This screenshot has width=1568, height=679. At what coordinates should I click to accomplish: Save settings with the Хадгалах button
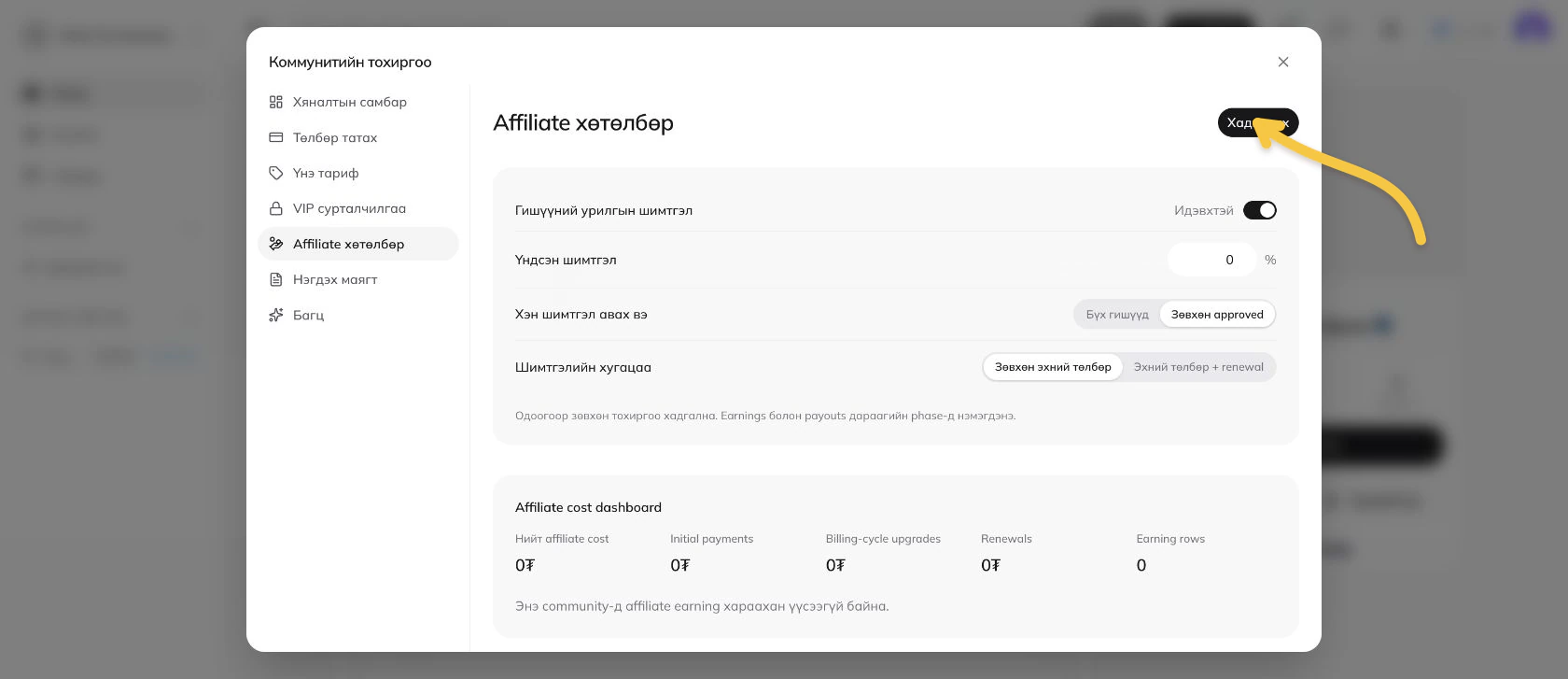[1258, 122]
